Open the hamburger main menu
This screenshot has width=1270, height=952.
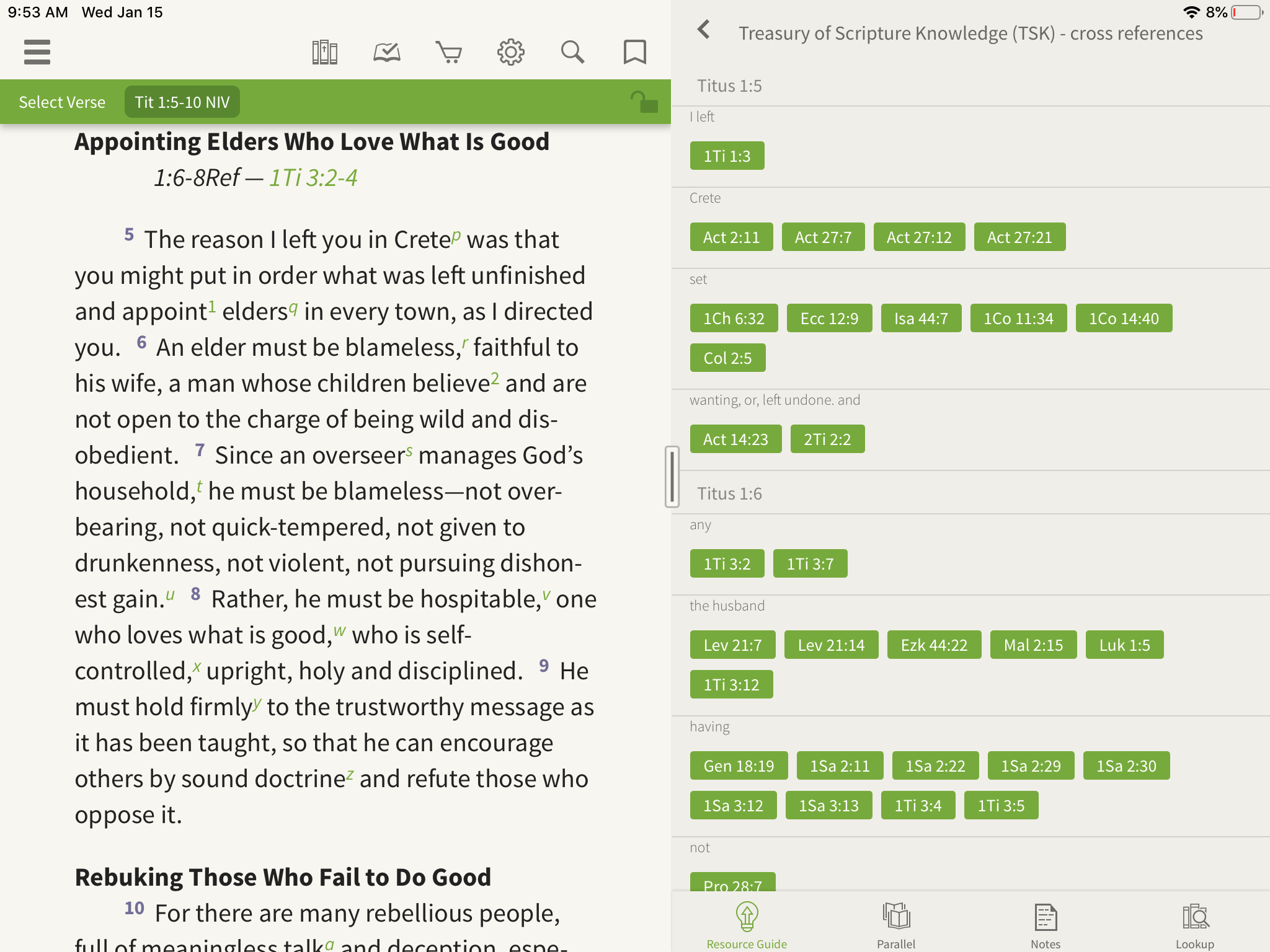point(37,52)
